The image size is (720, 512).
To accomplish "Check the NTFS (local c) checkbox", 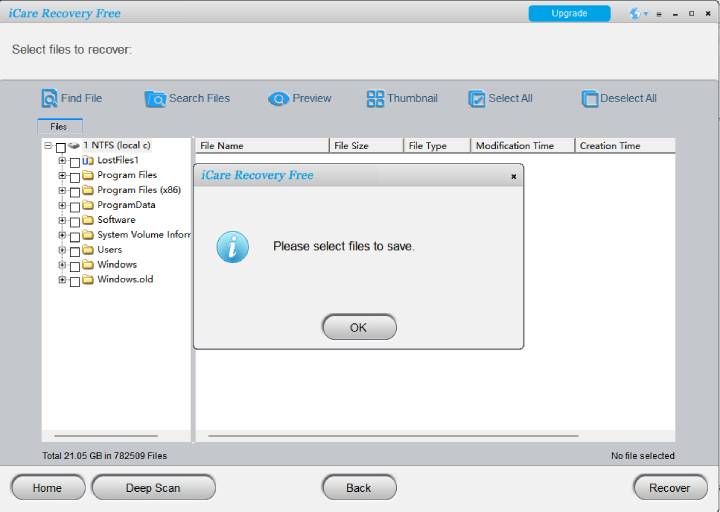I will [x=61, y=148].
